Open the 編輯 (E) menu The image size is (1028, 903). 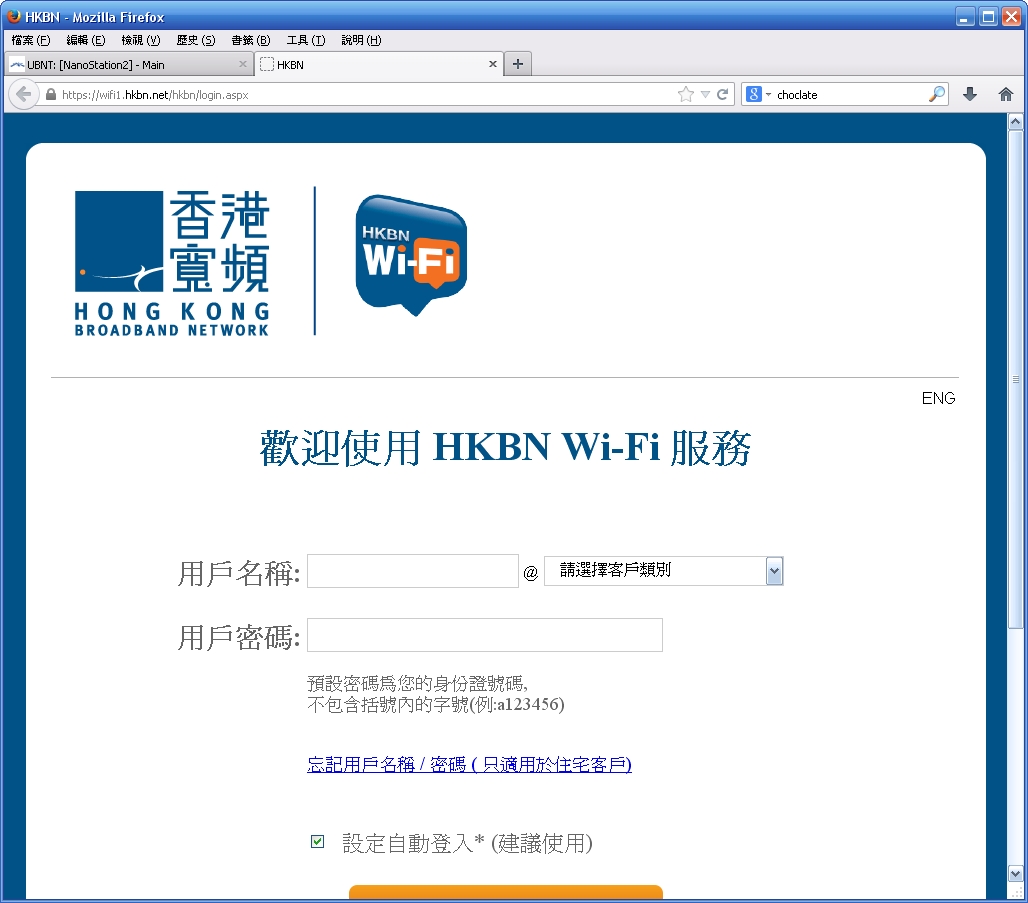pyautogui.click(x=86, y=40)
